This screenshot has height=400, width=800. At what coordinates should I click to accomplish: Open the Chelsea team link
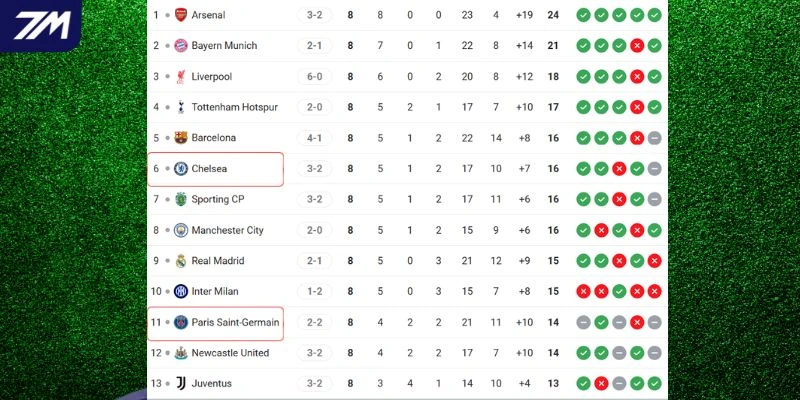[x=209, y=169]
